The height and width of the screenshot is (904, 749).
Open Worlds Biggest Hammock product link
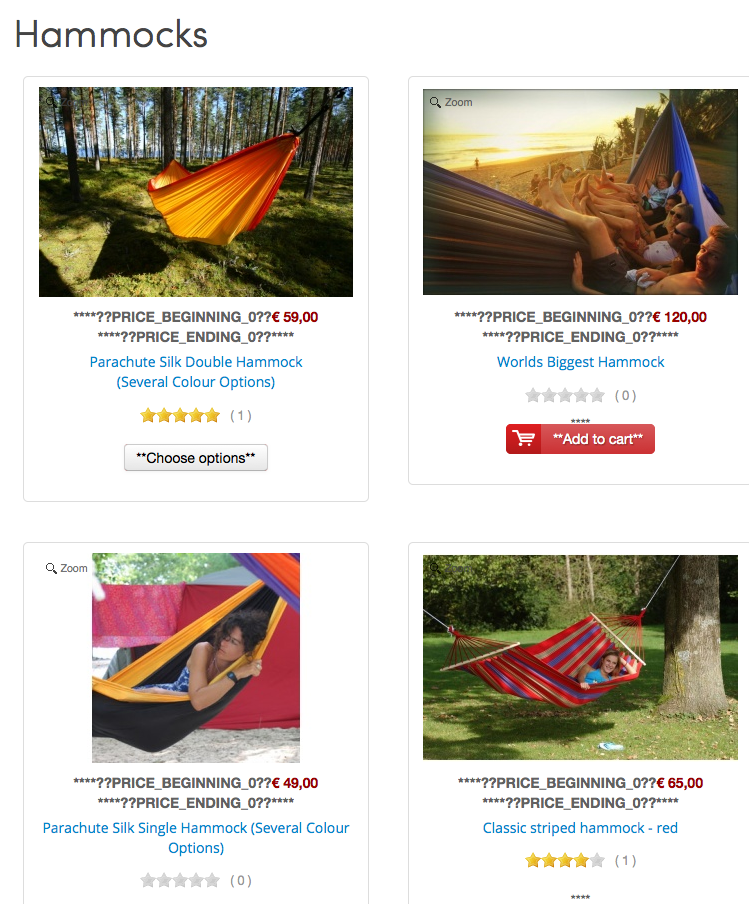tap(581, 362)
